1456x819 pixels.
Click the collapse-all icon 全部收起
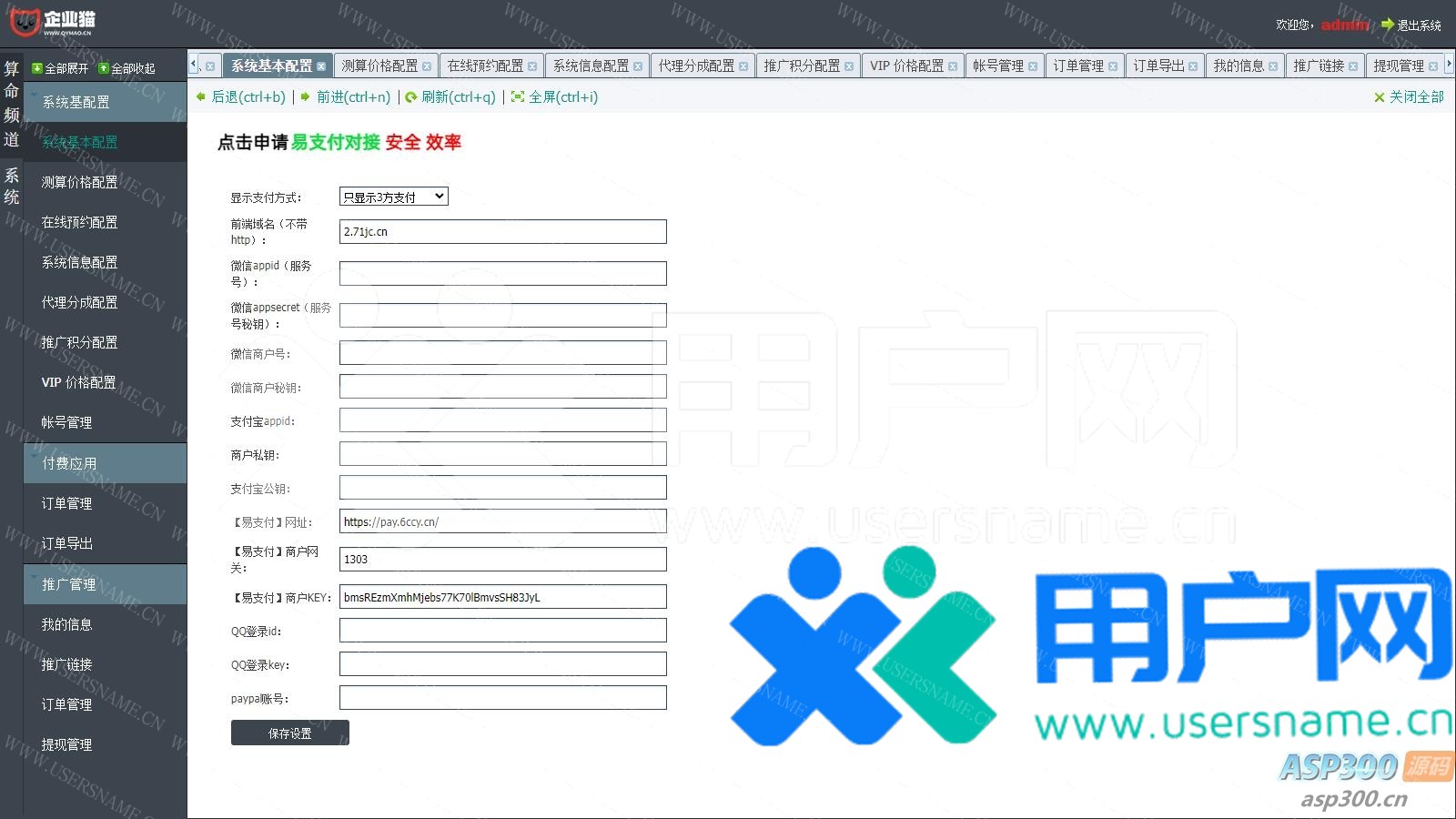click(x=104, y=68)
